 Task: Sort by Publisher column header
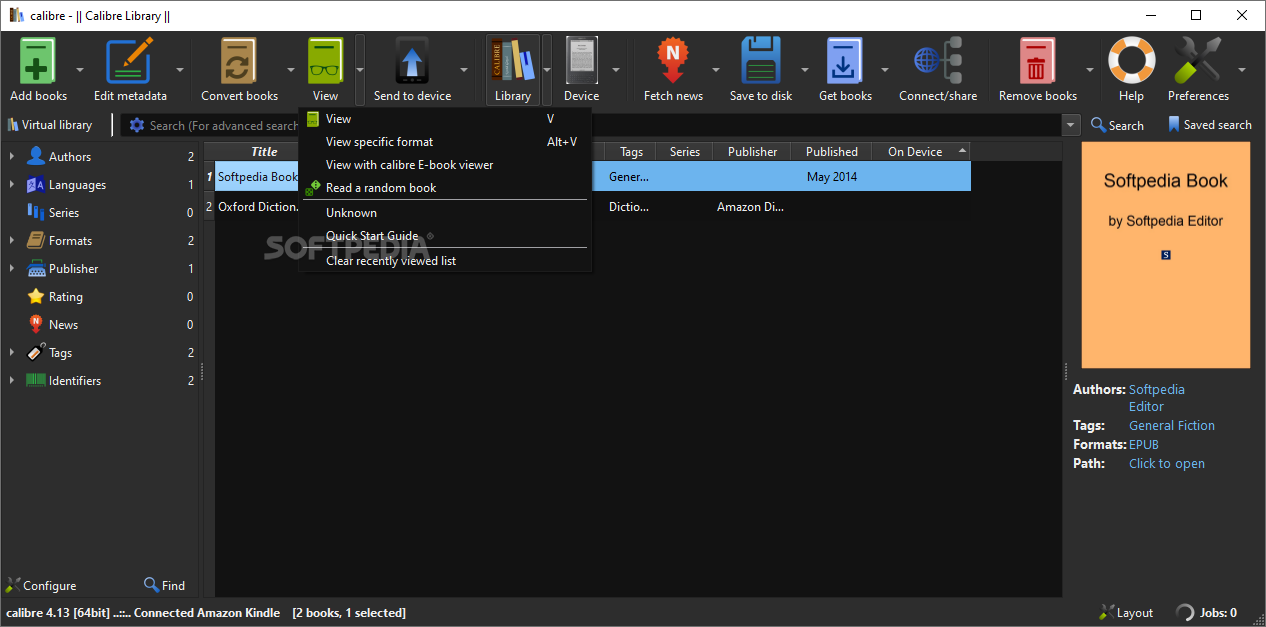coord(752,152)
